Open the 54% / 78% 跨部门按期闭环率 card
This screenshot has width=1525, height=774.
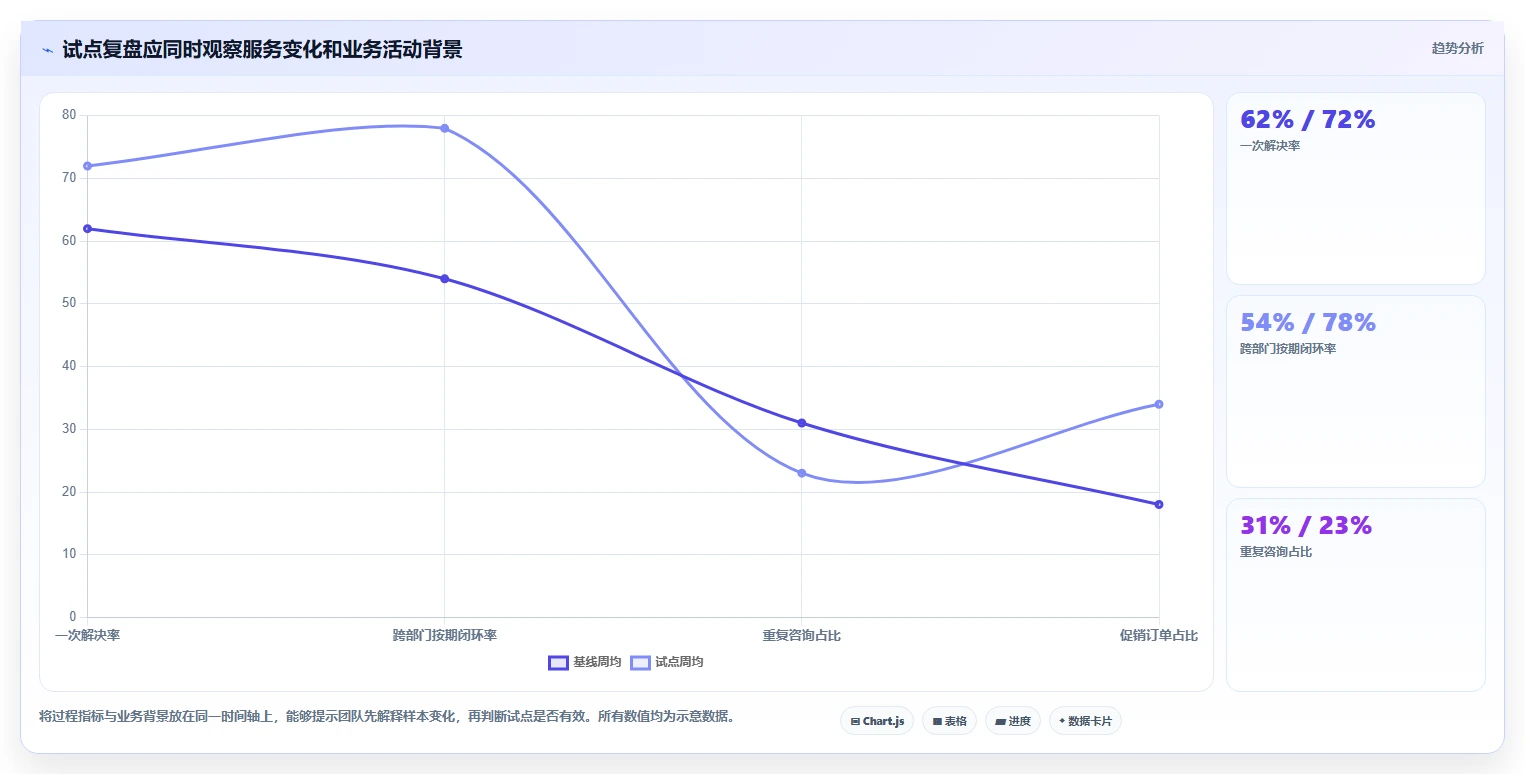pyautogui.click(x=1355, y=391)
